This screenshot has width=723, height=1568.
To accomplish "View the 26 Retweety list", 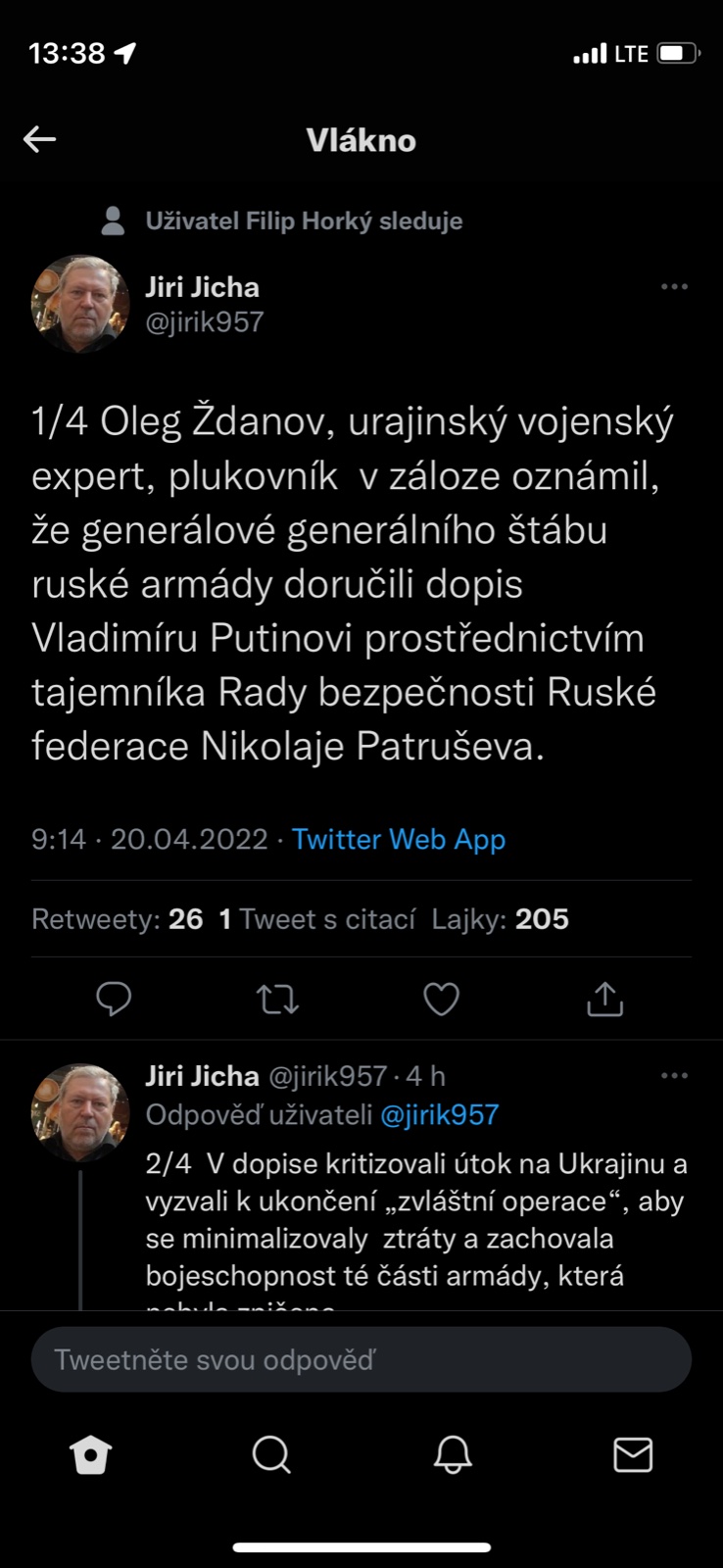I will click(x=117, y=919).
